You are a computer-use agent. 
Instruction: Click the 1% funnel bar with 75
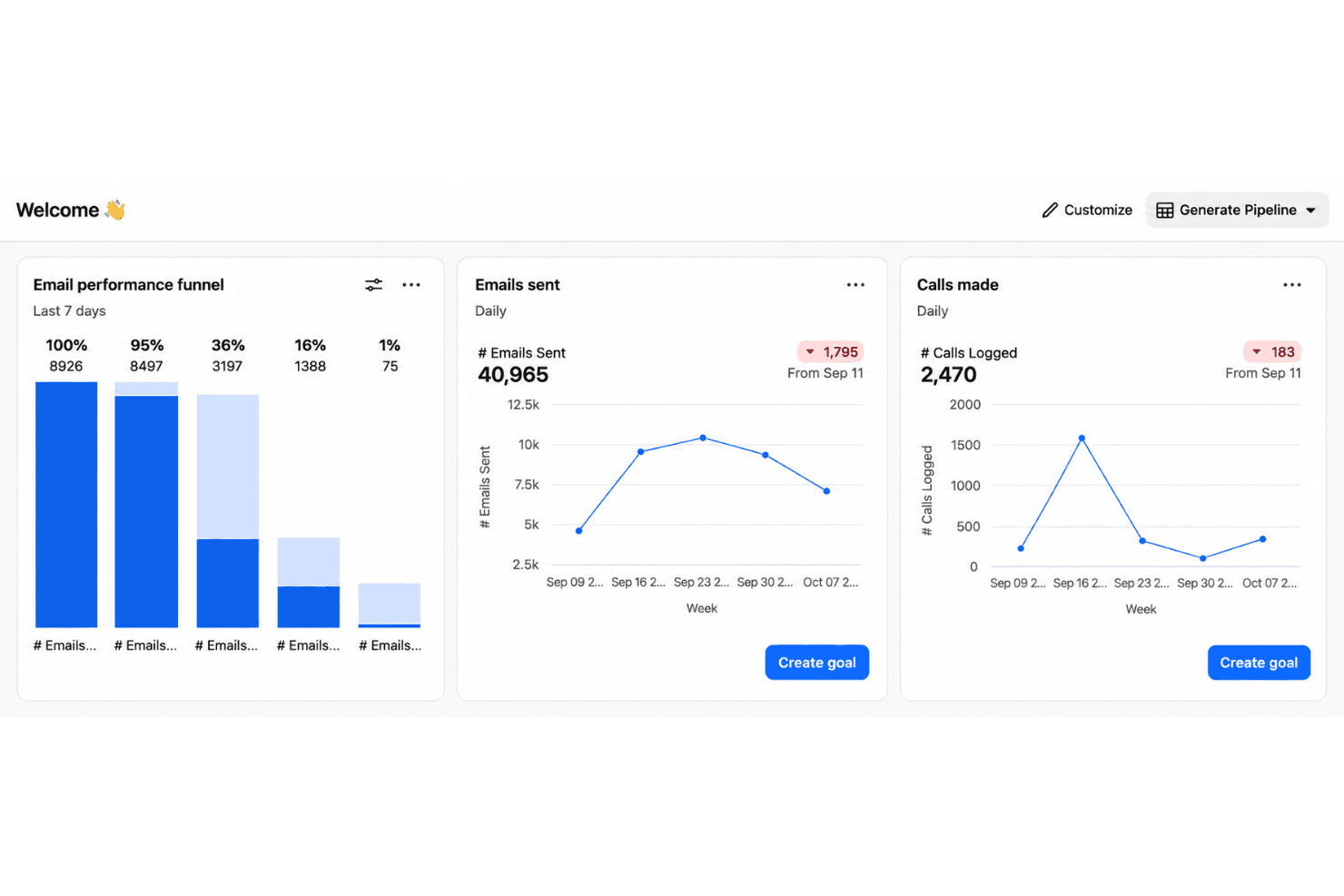coord(390,606)
